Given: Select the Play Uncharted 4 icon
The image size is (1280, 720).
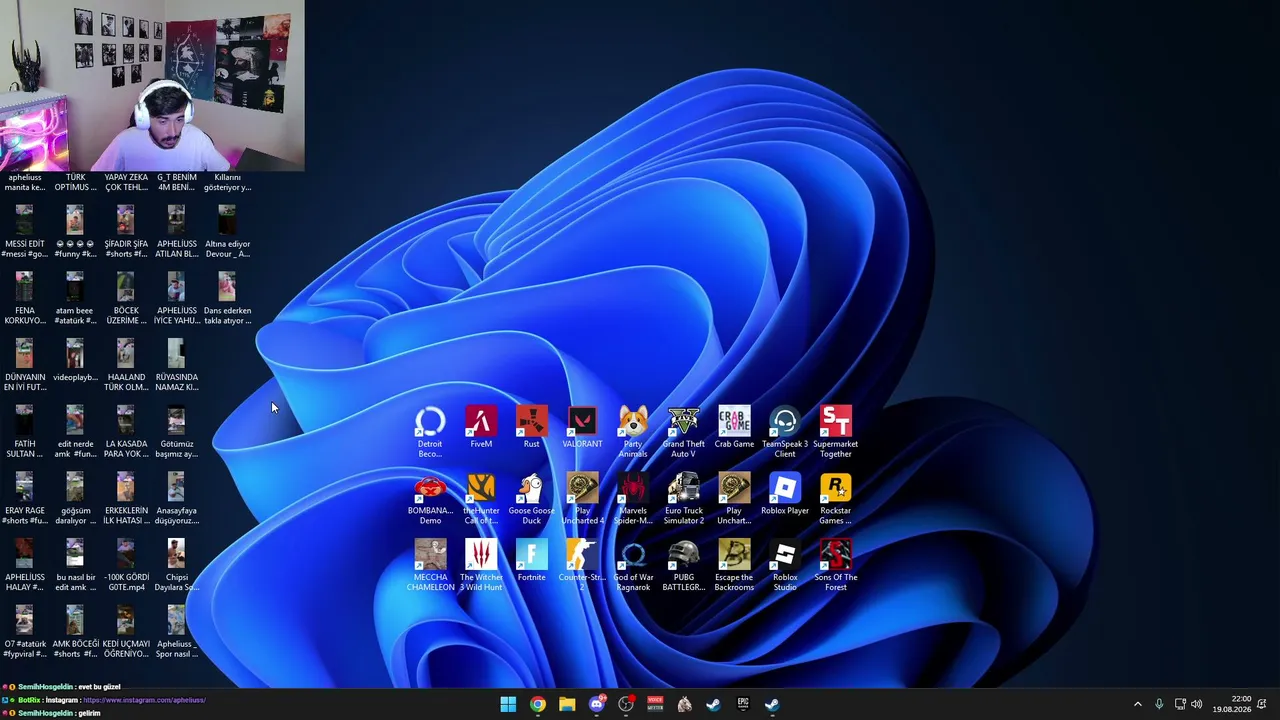Looking at the screenshot, I should pyautogui.click(x=582, y=498).
